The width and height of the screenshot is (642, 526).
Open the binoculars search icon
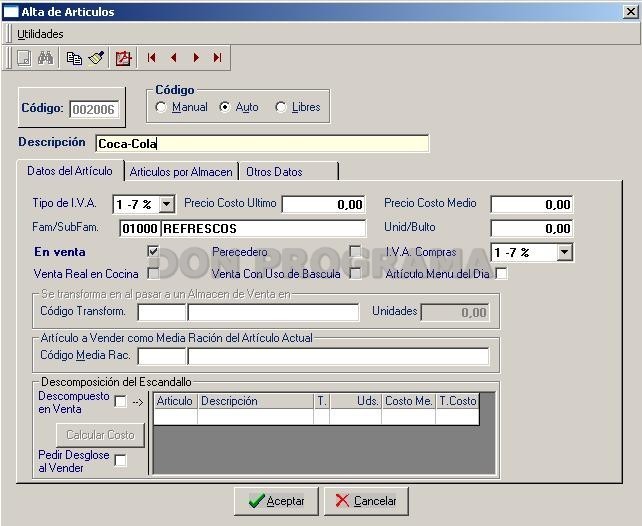click(x=45, y=58)
